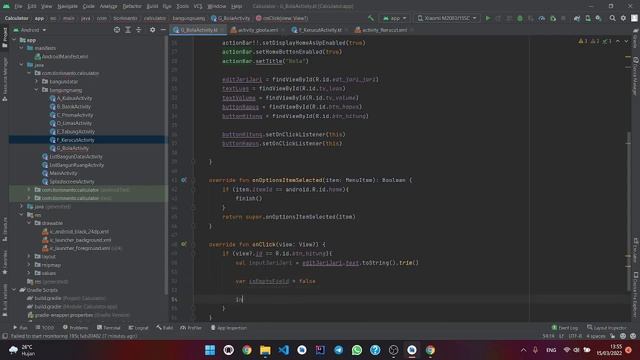This screenshot has width=640, height=360.
Task: Collapse the java folder in project tree
Action: point(22,65)
